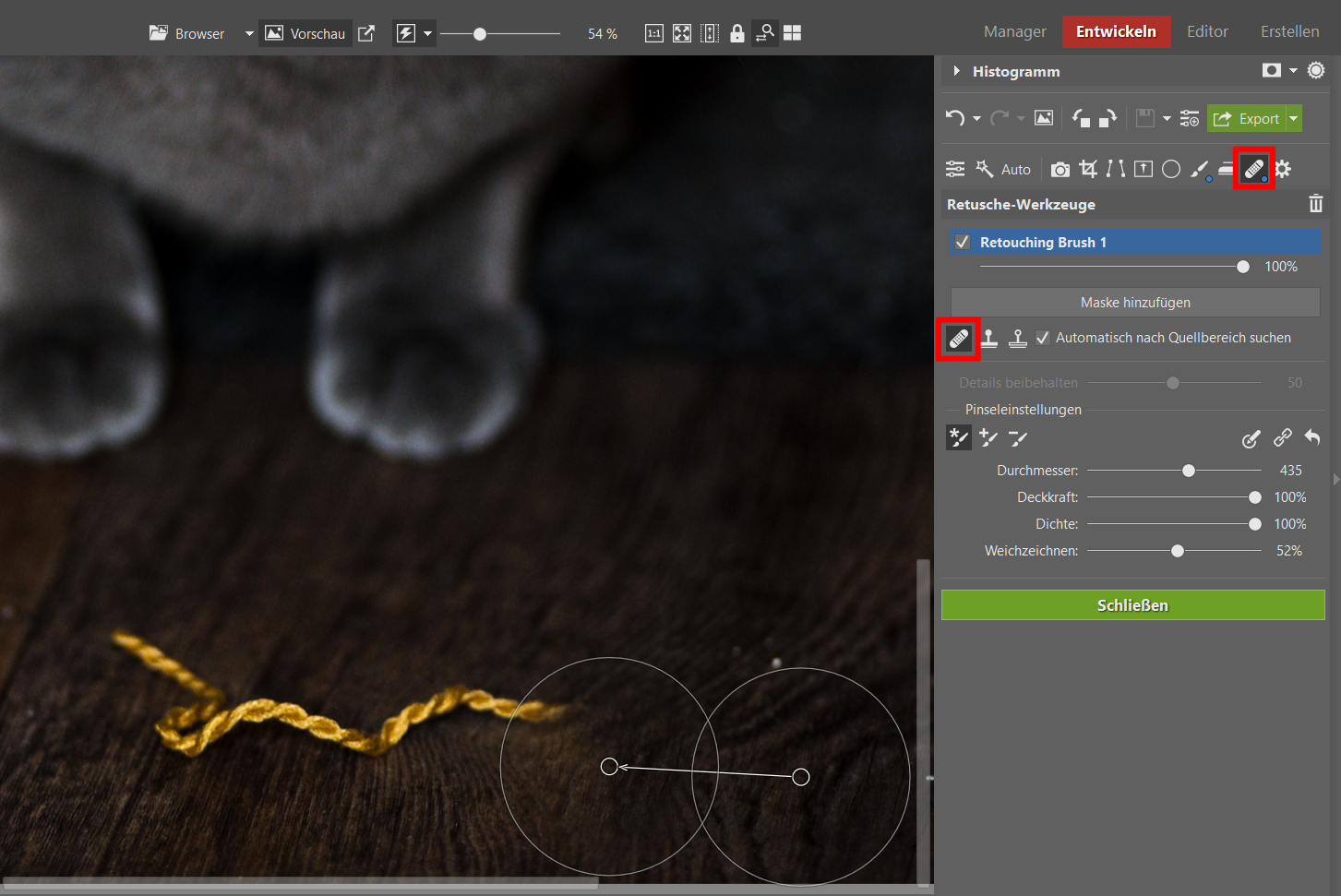
Task: Select the radial filter circle tool
Action: [x=1171, y=169]
